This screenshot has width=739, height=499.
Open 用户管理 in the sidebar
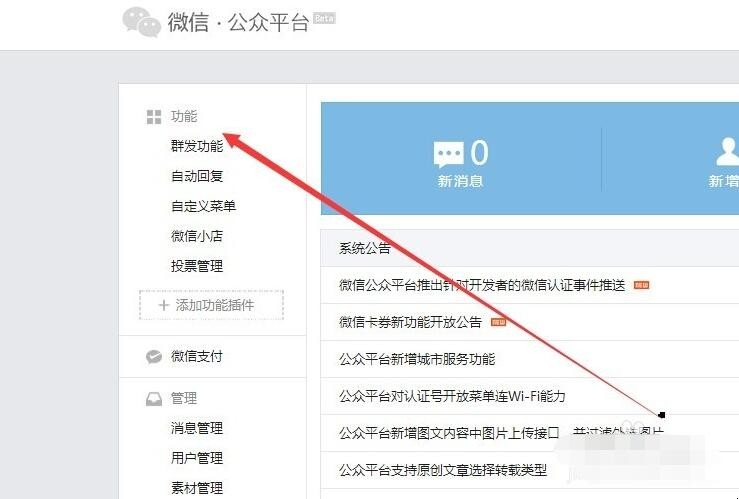point(197,458)
